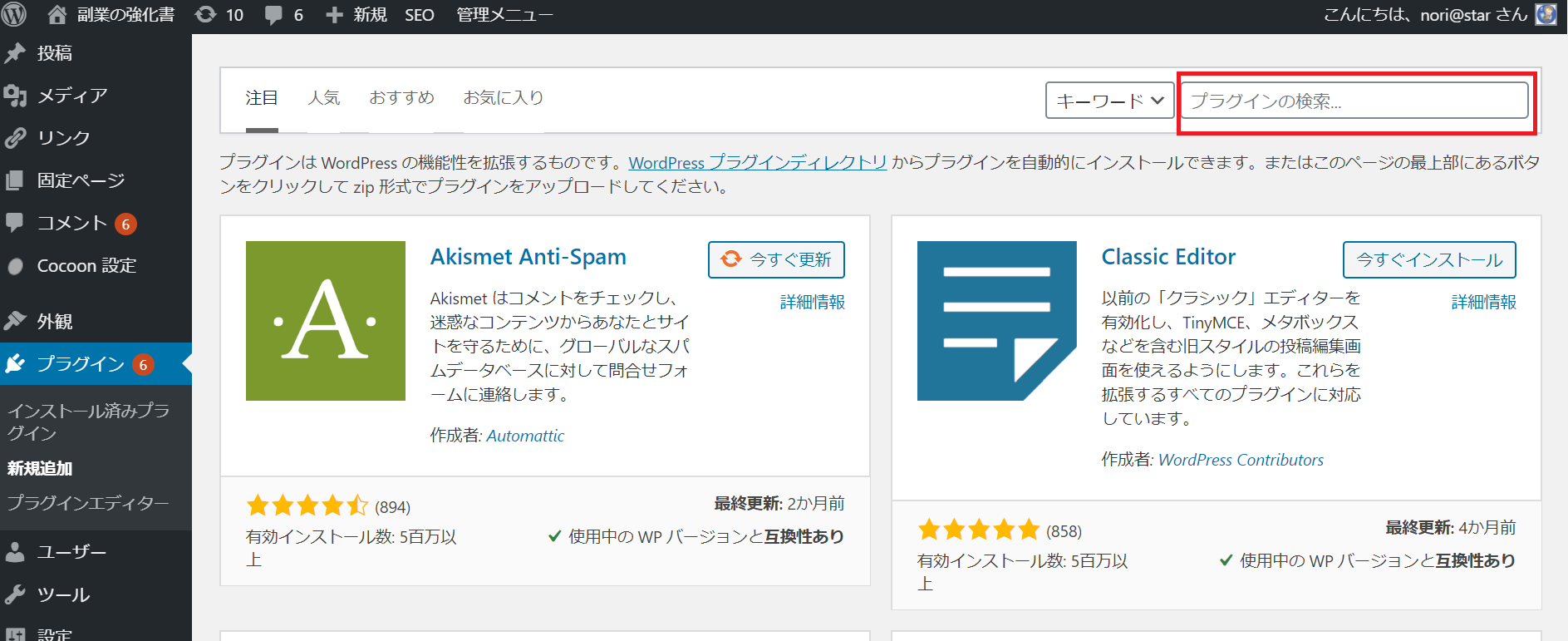Open the comments bubble icon showing 6

point(273,15)
